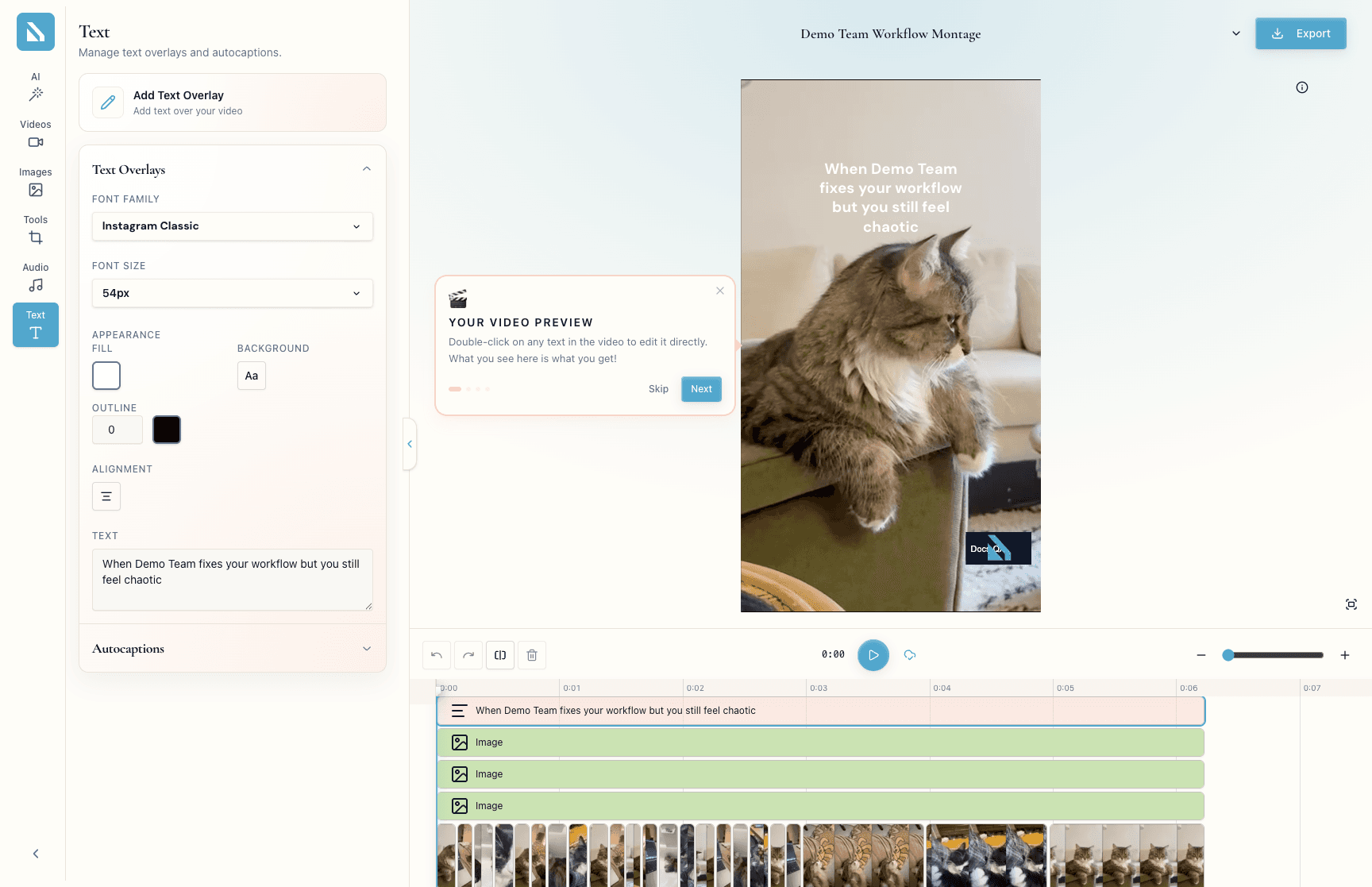Screen dimensions: 1372x887
Task: Open the Videos panel
Action: (36, 134)
